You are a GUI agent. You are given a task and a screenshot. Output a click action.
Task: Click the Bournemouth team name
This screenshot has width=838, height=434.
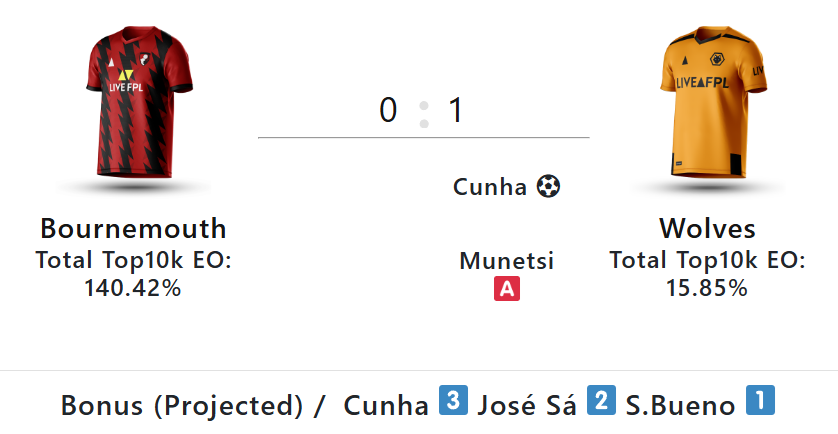point(133,228)
